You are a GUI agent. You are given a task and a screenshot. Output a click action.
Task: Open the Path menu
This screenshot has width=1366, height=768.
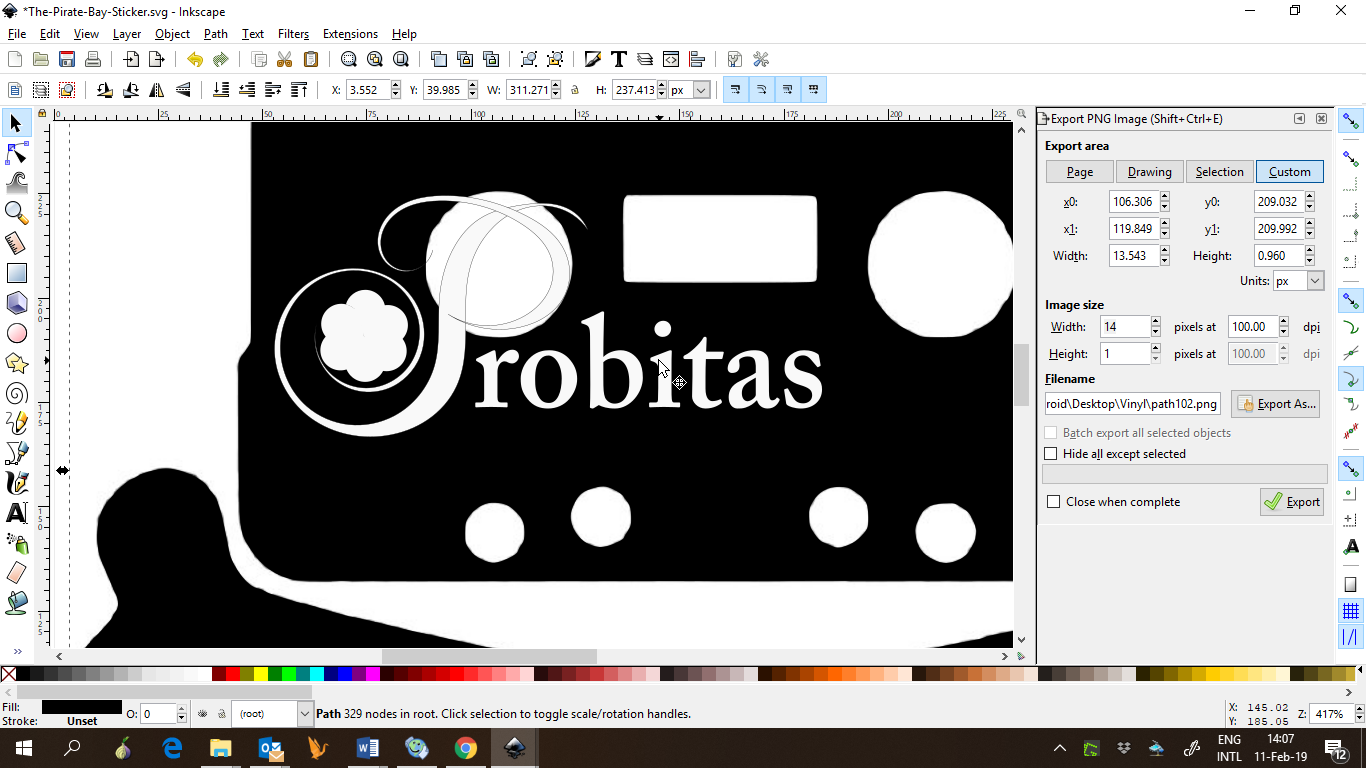point(216,34)
